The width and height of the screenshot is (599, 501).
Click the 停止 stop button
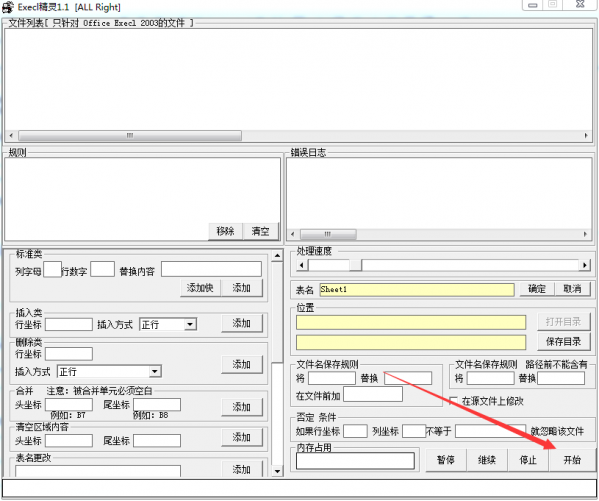point(528,460)
